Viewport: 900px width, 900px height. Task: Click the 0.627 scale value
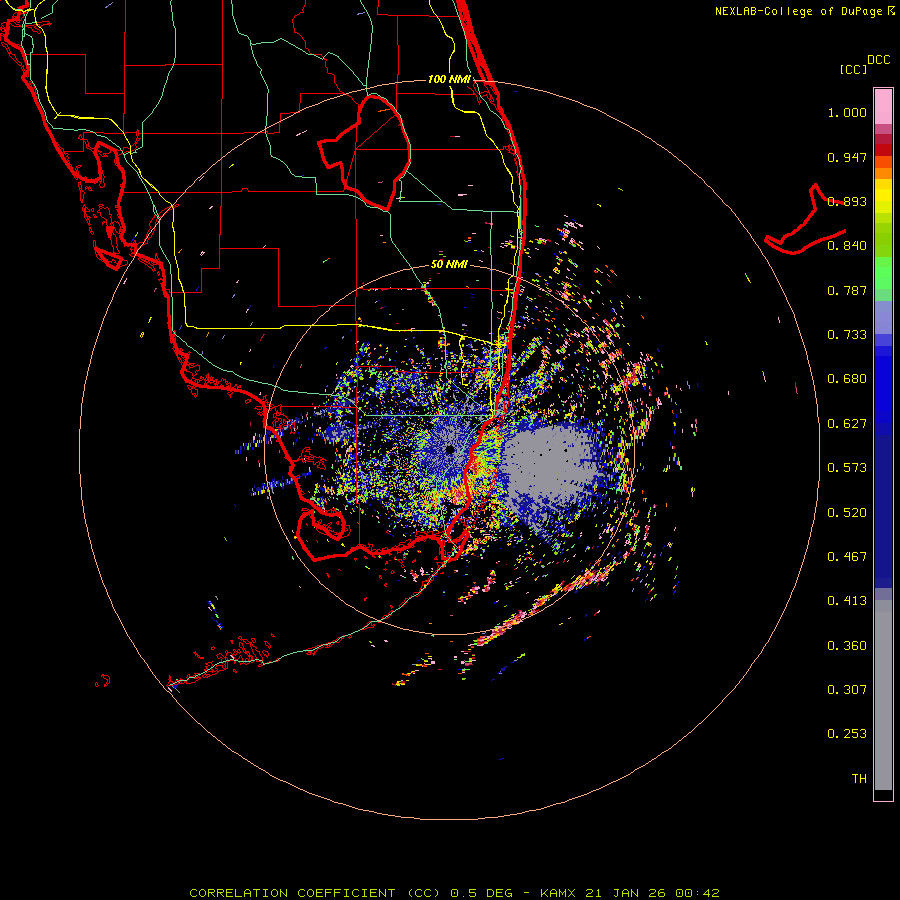coord(847,424)
